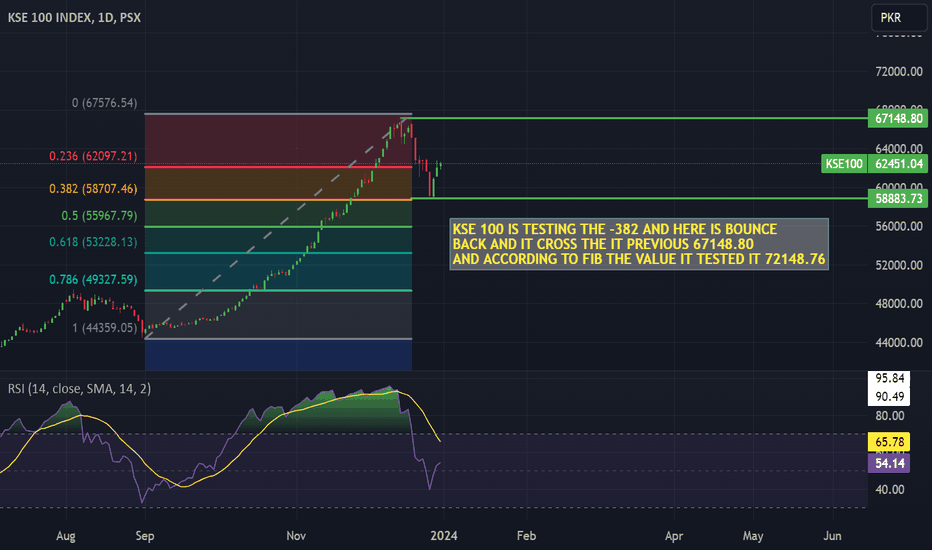The height and width of the screenshot is (550, 932).
Task: Select the yellow annotation text box
Action: (x=639, y=244)
